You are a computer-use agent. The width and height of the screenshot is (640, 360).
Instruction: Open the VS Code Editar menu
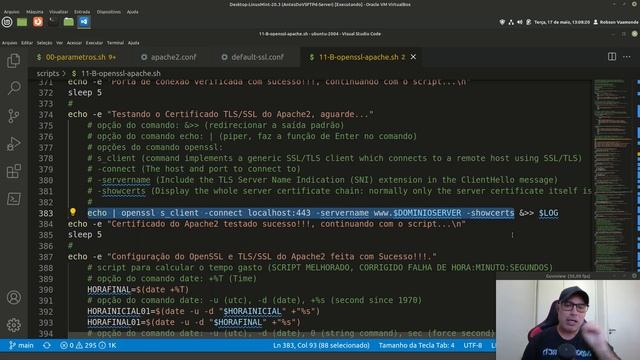pyautogui.click(x=27, y=43)
